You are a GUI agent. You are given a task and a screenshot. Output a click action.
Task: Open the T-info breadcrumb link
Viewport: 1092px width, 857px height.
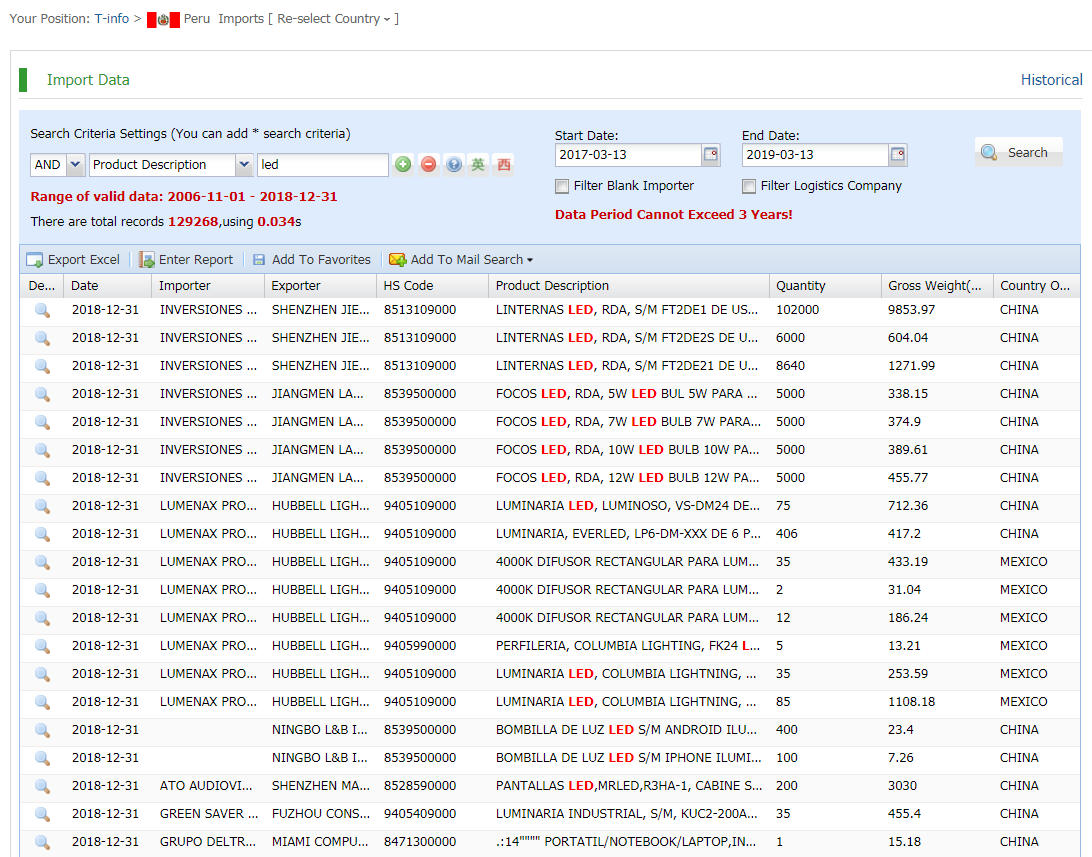click(111, 19)
